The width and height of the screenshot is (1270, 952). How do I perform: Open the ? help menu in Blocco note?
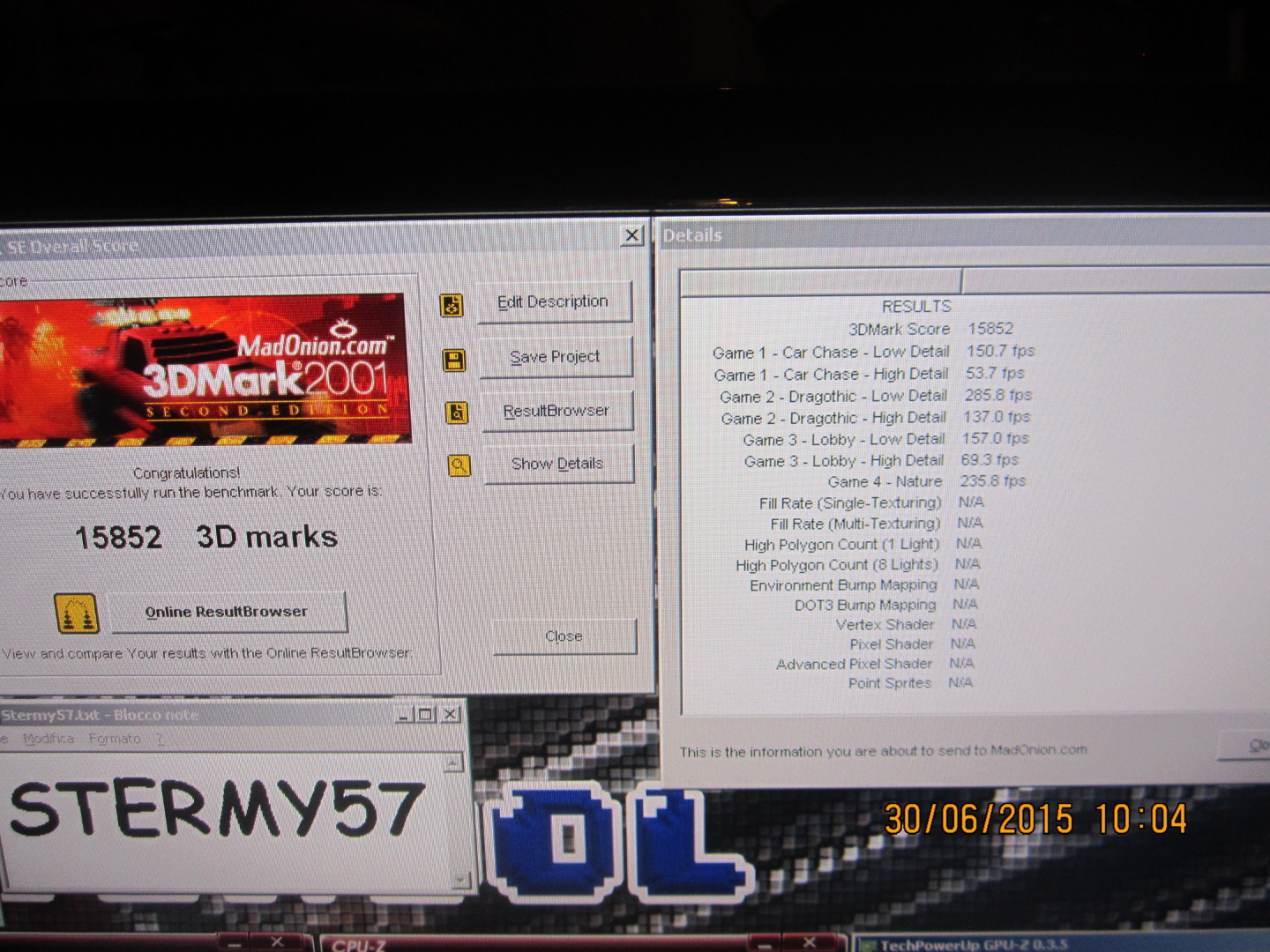tap(160, 739)
